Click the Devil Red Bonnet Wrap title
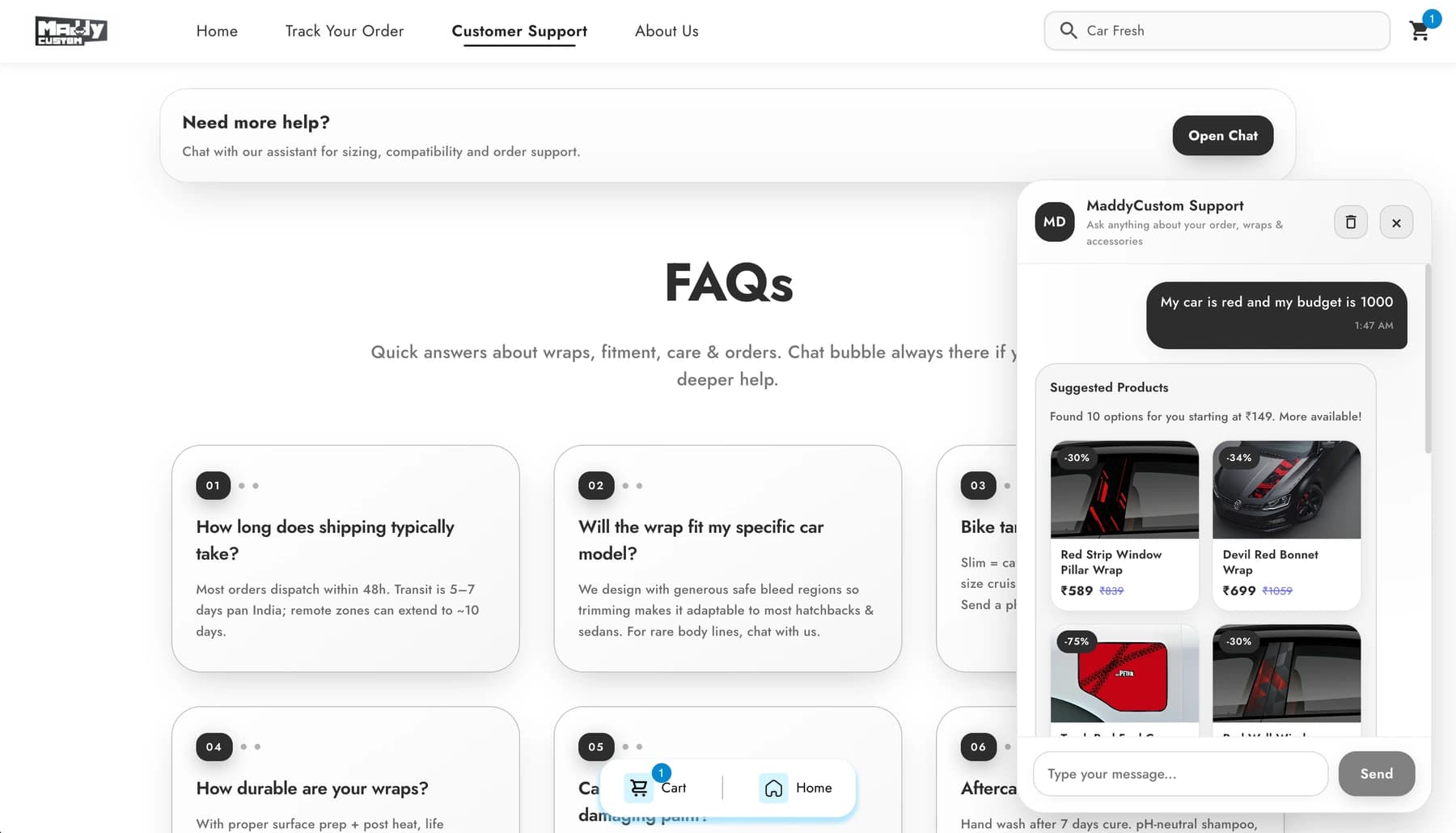Viewport: 1456px width, 833px height. click(1270, 562)
